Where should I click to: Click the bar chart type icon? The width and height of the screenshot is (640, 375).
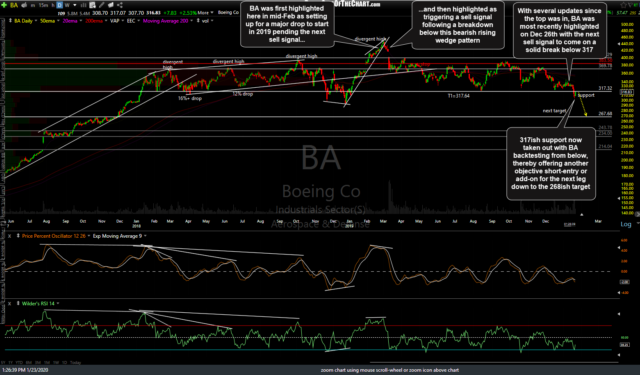pos(83,5)
